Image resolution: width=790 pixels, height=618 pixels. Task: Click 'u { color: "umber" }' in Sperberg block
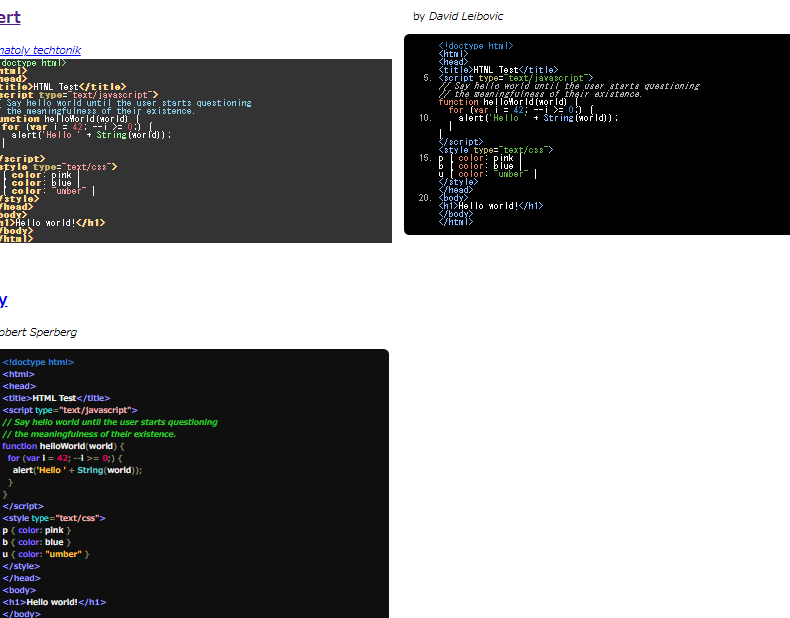46,555
